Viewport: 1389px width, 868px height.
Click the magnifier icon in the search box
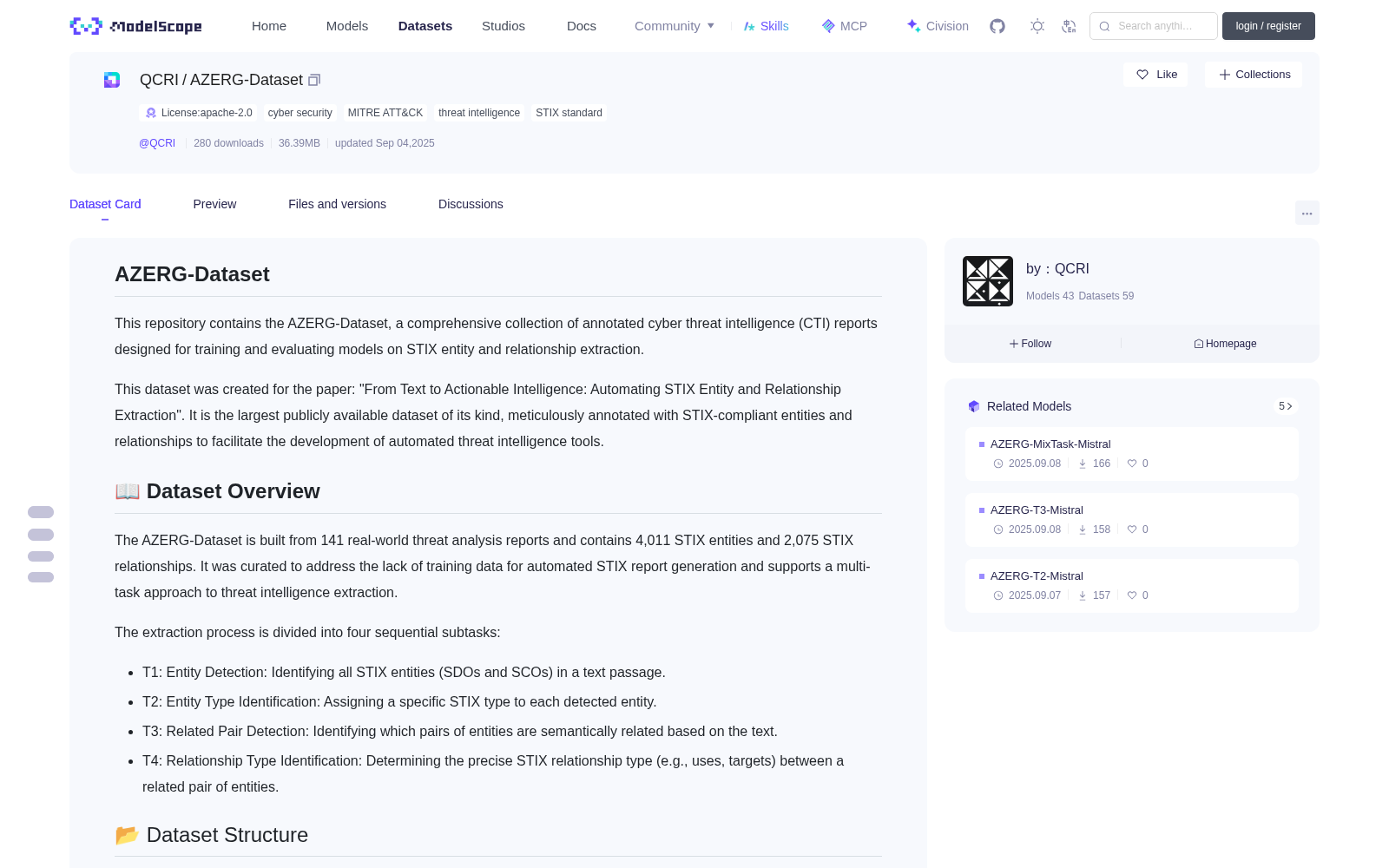coord(1105,26)
